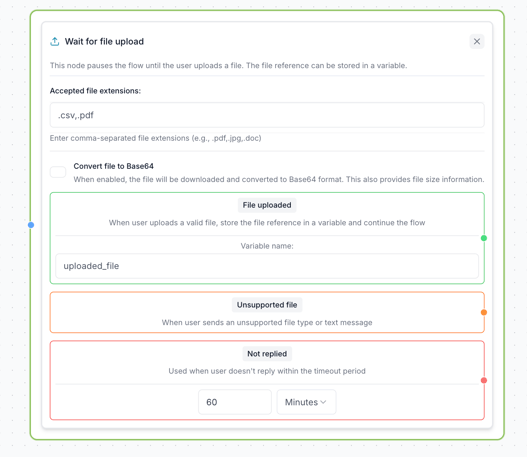Click the Accepted file extensions label
527x457 pixels.
point(95,91)
